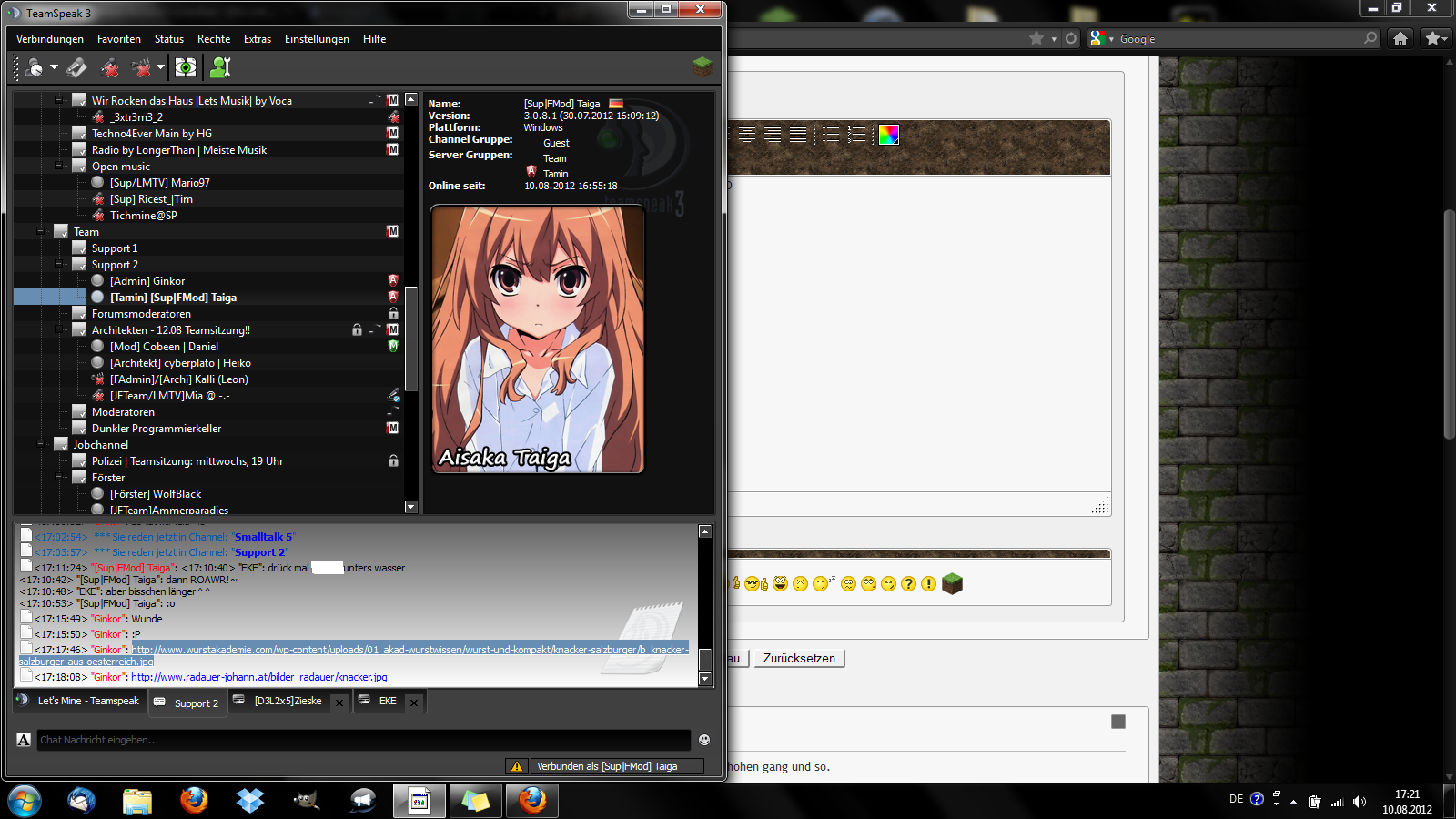The image size is (1456, 819).
Task: Click the green eye subscribe-channels icon
Action: 186,67
